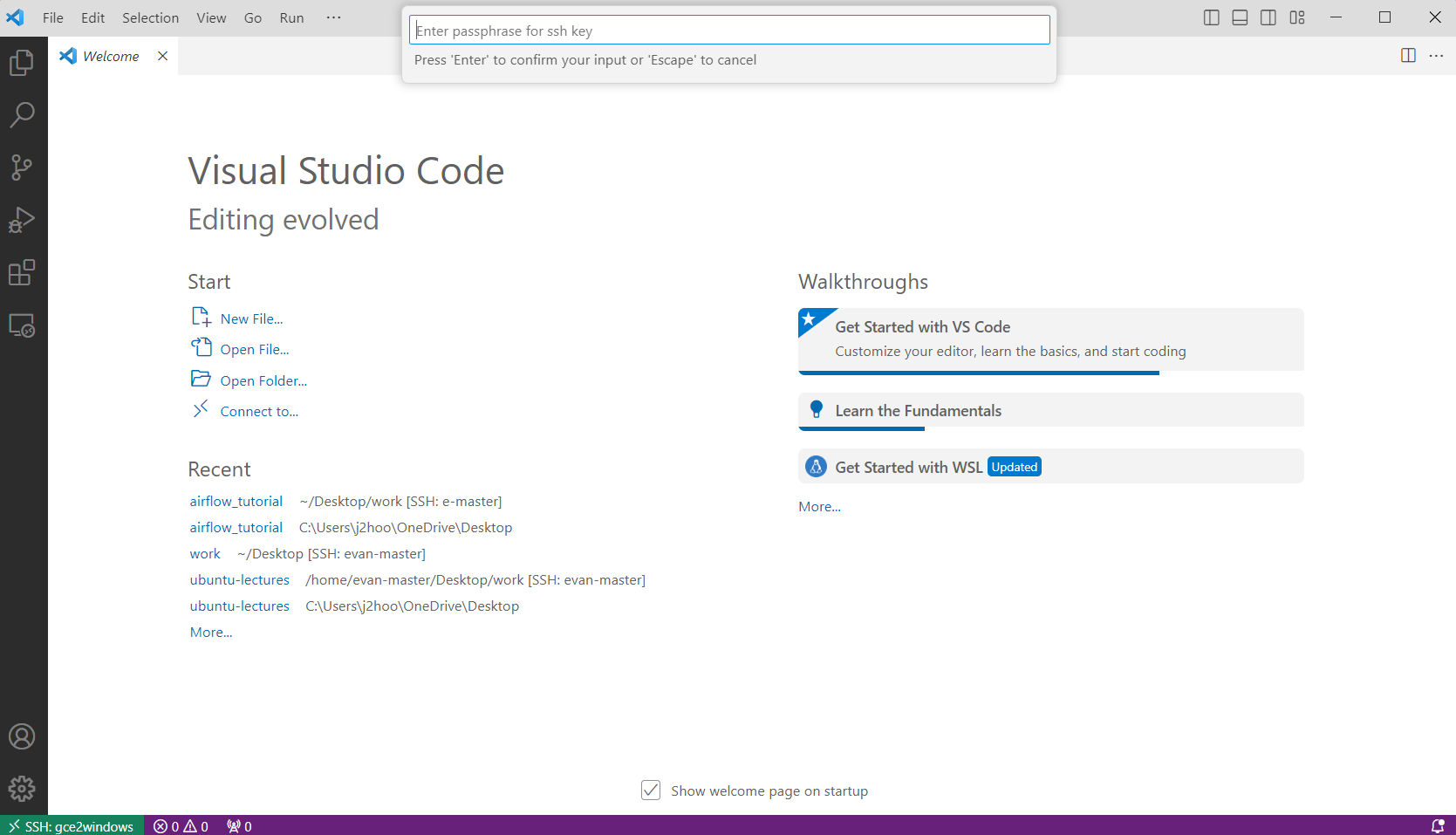Open the Extensions view
This screenshot has width=1456, height=835.
[22, 273]
